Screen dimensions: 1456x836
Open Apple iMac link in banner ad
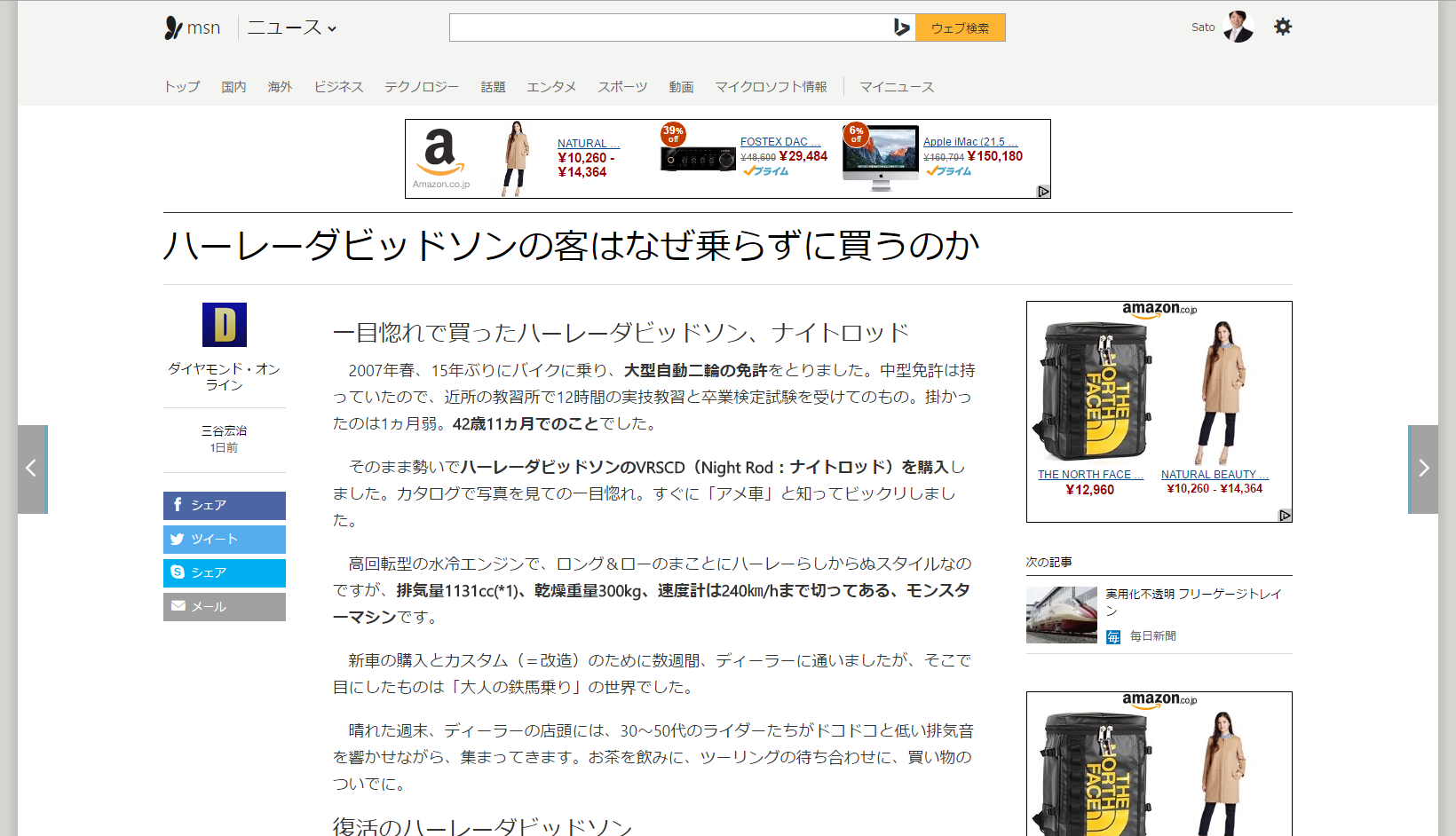tap(970, 141)
